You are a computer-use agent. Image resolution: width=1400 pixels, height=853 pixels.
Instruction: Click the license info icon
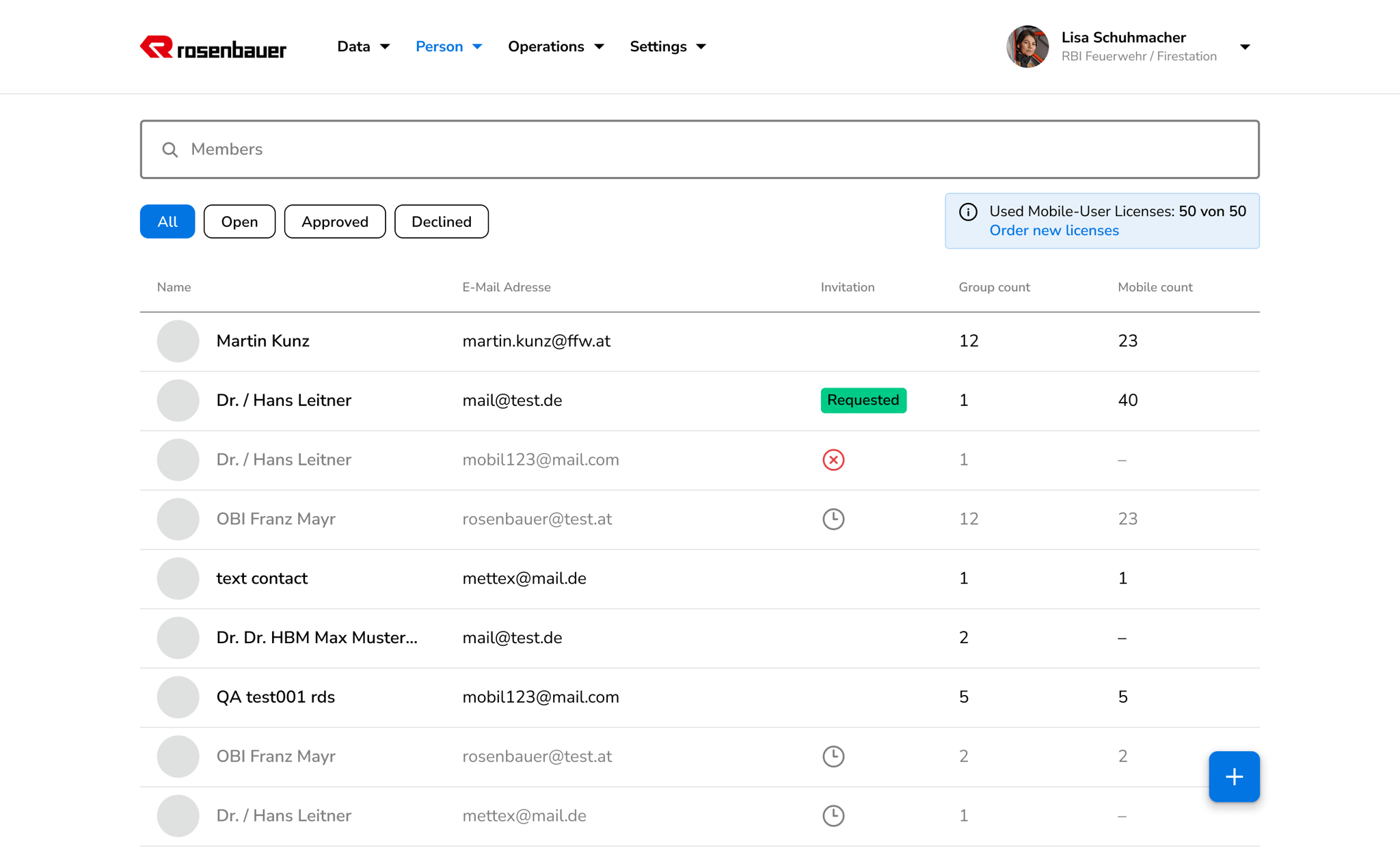click(x=968, y=212)
